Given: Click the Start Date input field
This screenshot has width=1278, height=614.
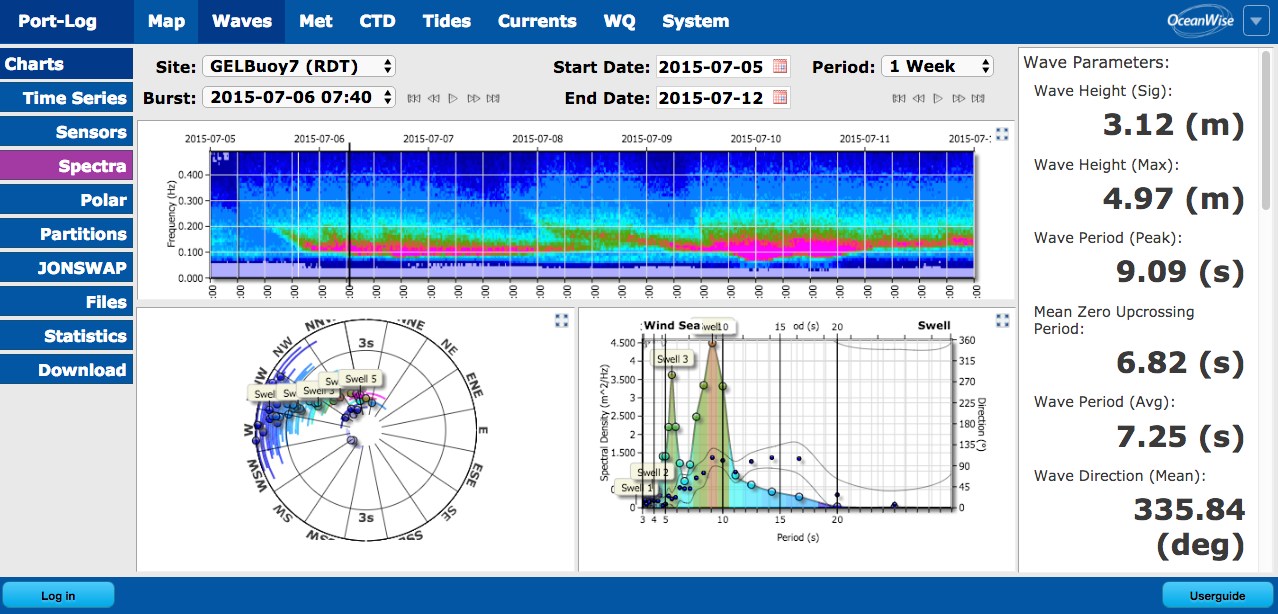Looking at the screenshot, I should click(712, 67).
